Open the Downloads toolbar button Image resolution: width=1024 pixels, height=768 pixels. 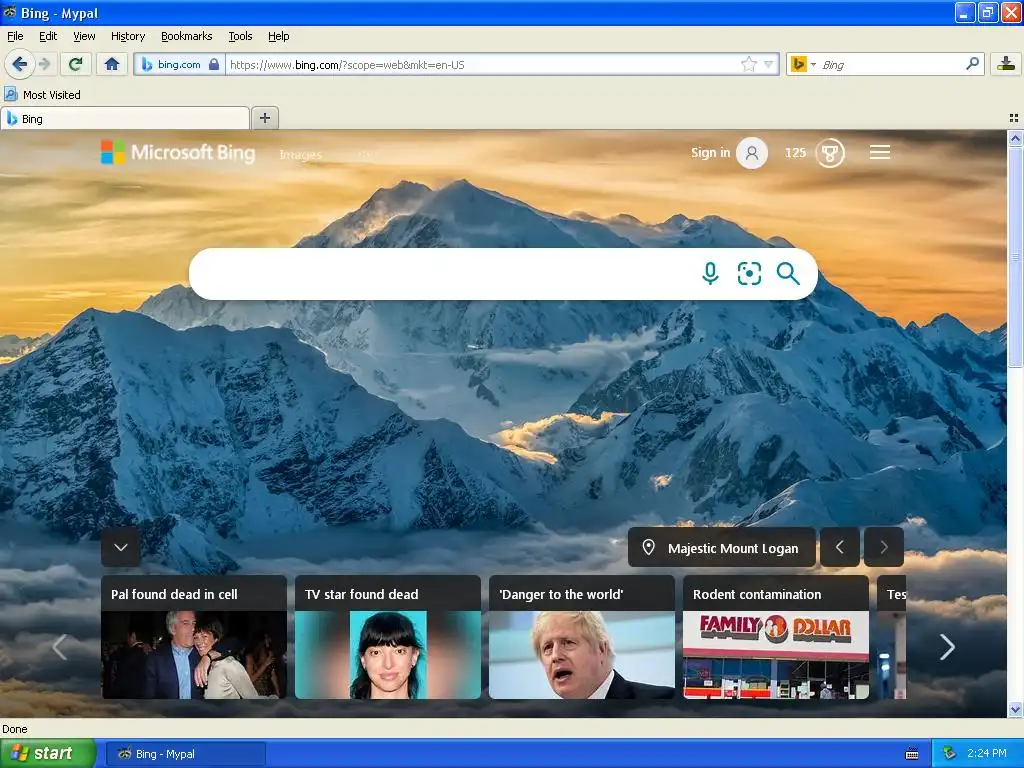pos(1006,64)
